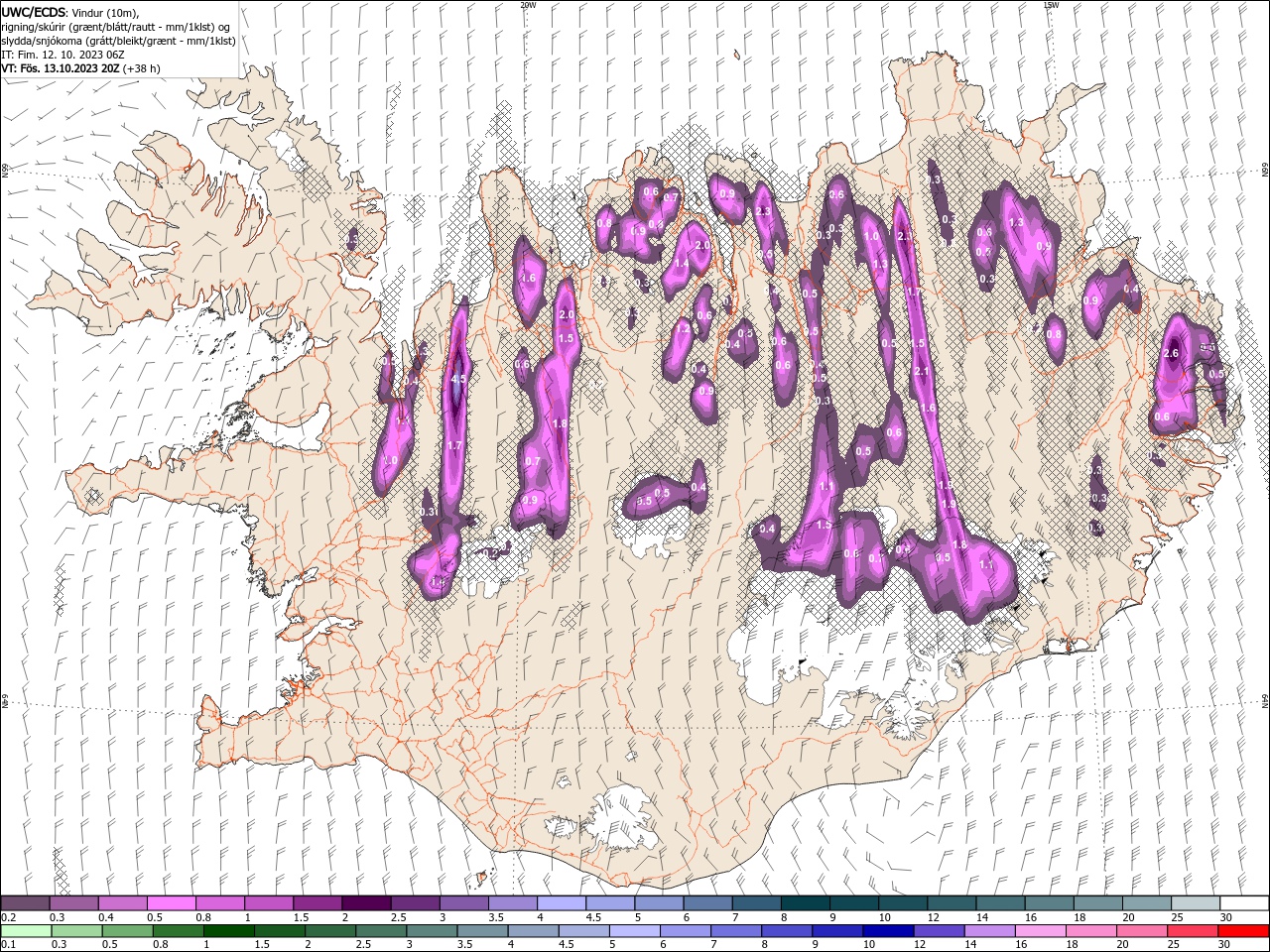Image resolution: width=1270 pixels, height=952 pixels.
Task: Click the '15W' longitude label
Action: pyautogui.click(x=1051, y=5)
